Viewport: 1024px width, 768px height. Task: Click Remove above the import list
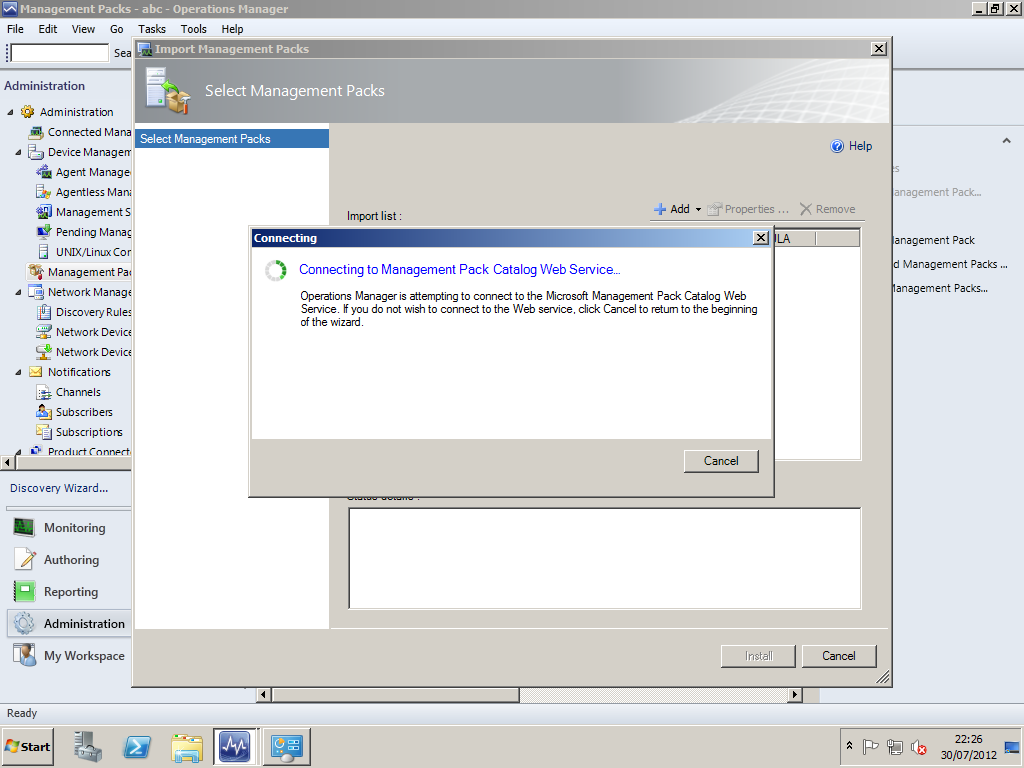tap(827, 209)
